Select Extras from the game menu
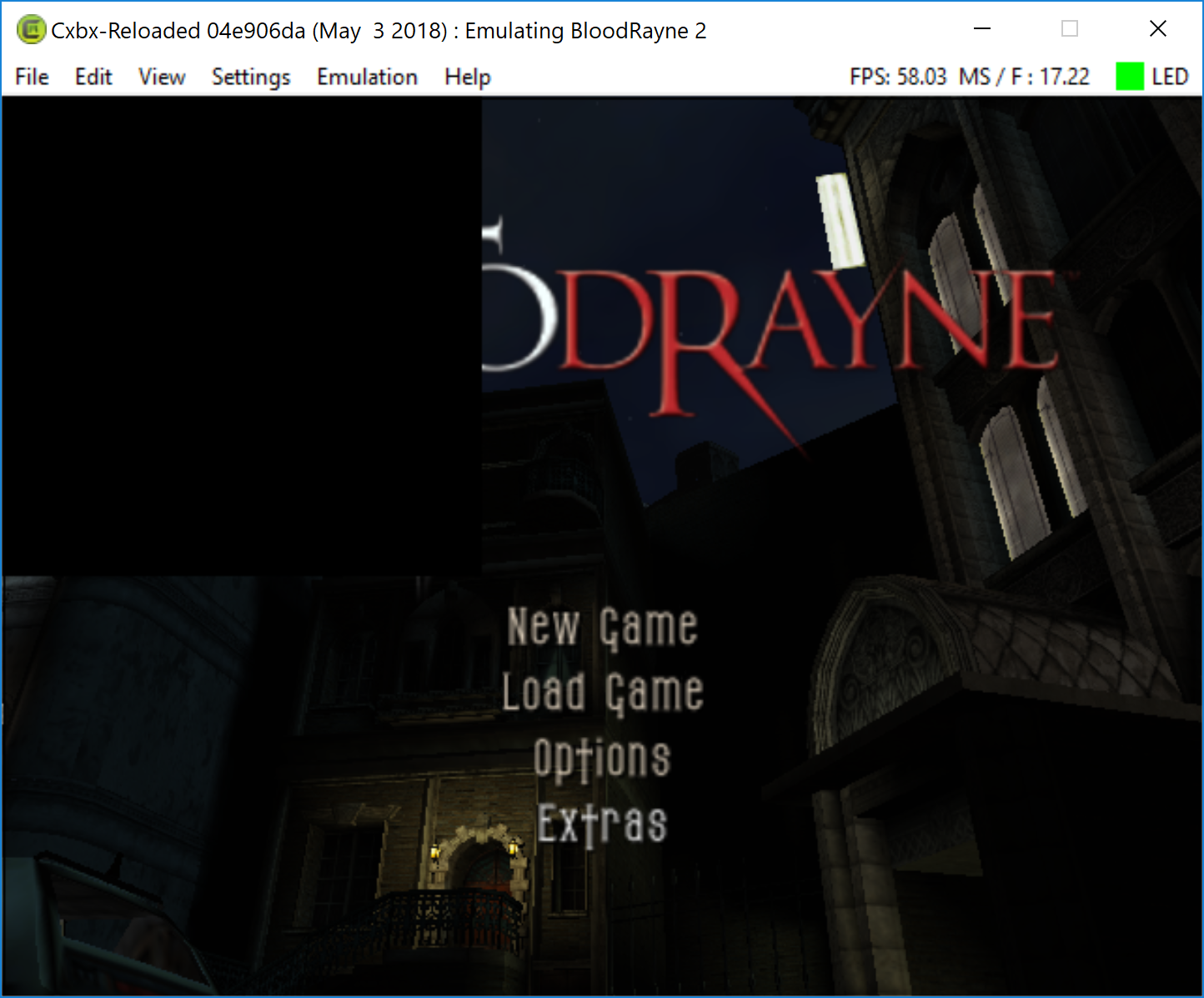The height and width of the screenshot is (998, 1204). pyautogui.click(x=602, y=823)
